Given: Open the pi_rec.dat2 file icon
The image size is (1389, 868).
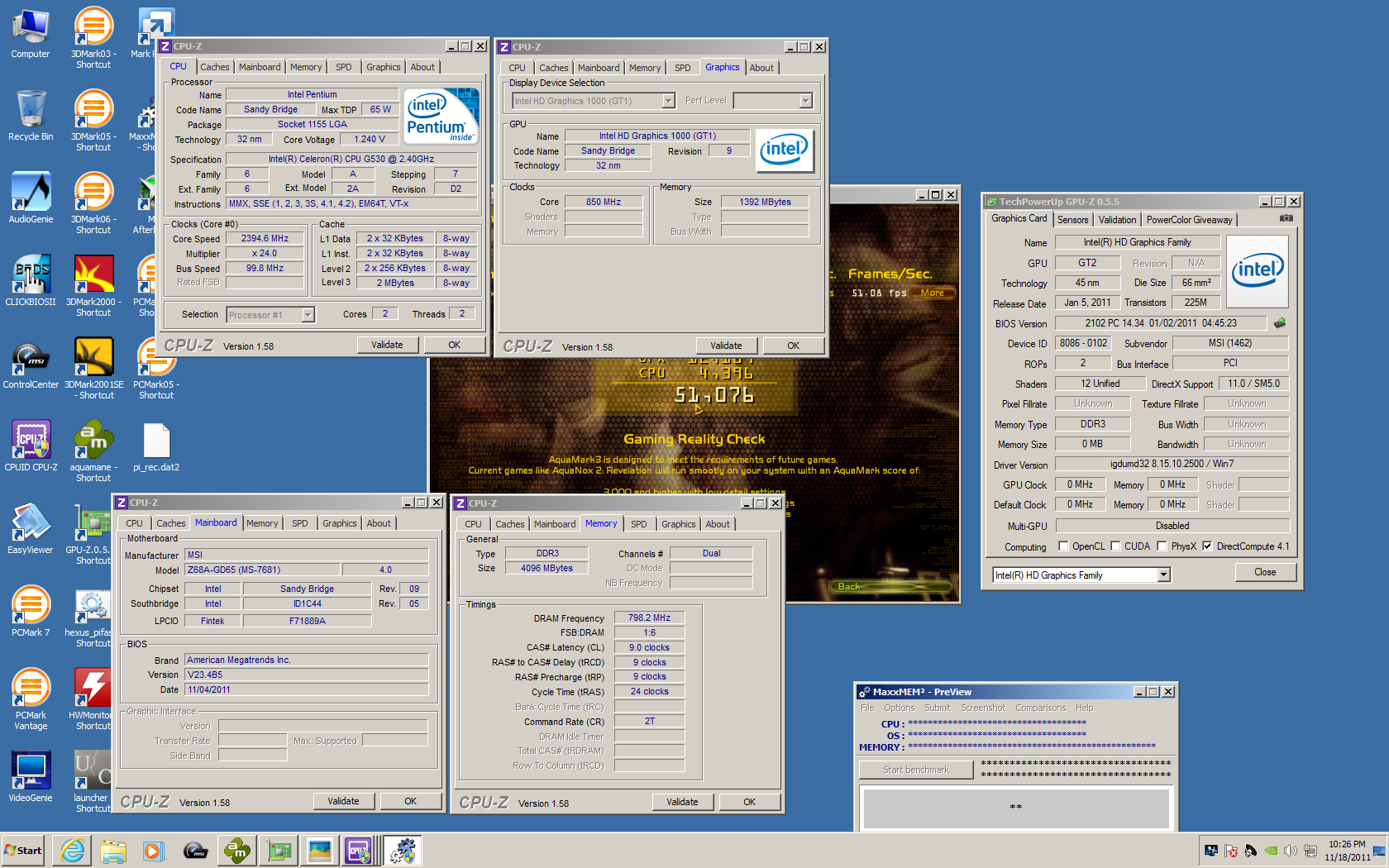Looking at the screenshot, I should click(156, 446).
